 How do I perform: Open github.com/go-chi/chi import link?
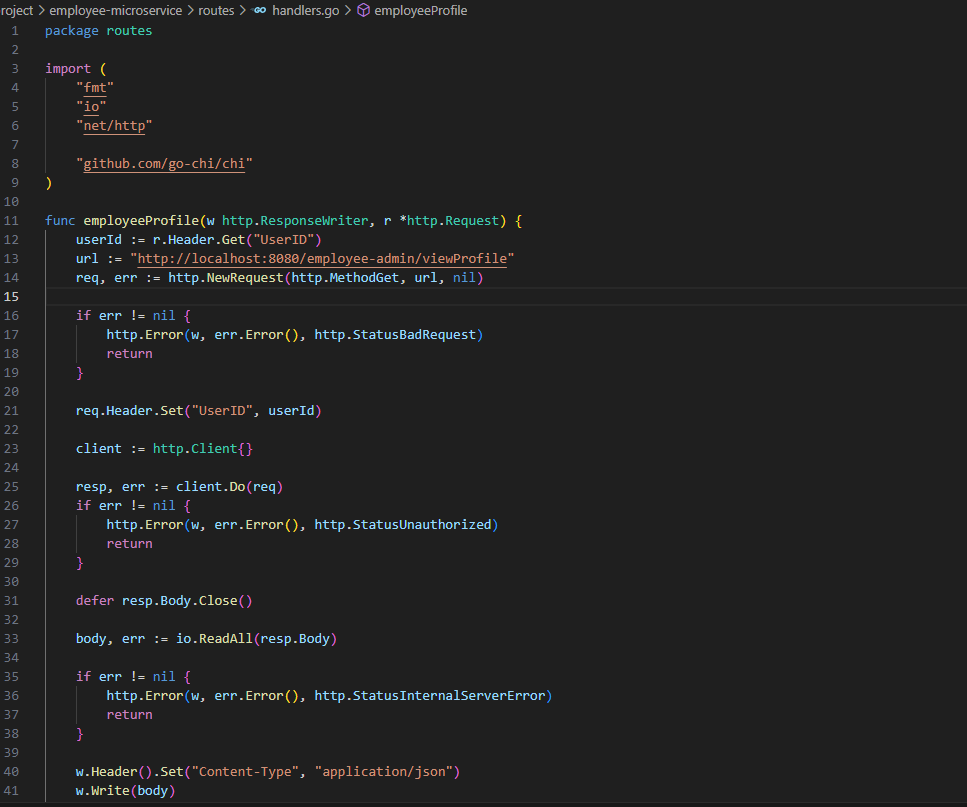[x=164, y=163]
